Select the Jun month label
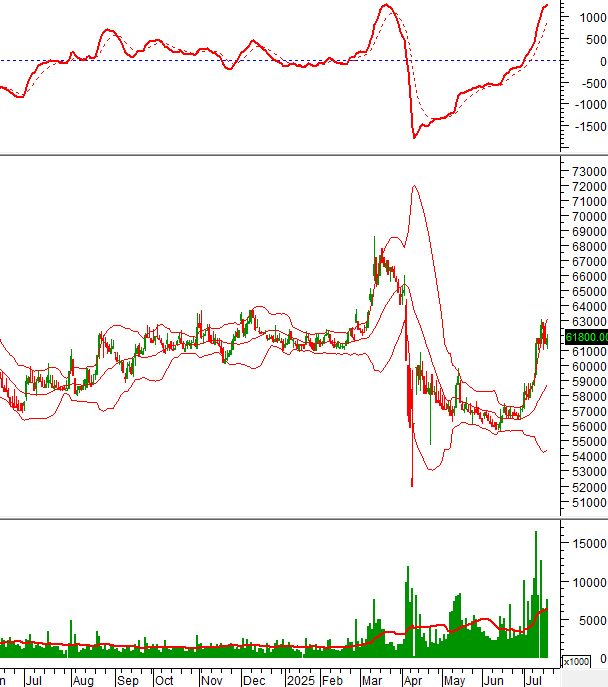This screenshot has height=687, width=608. pyautogui.click(x=494, y=680)
